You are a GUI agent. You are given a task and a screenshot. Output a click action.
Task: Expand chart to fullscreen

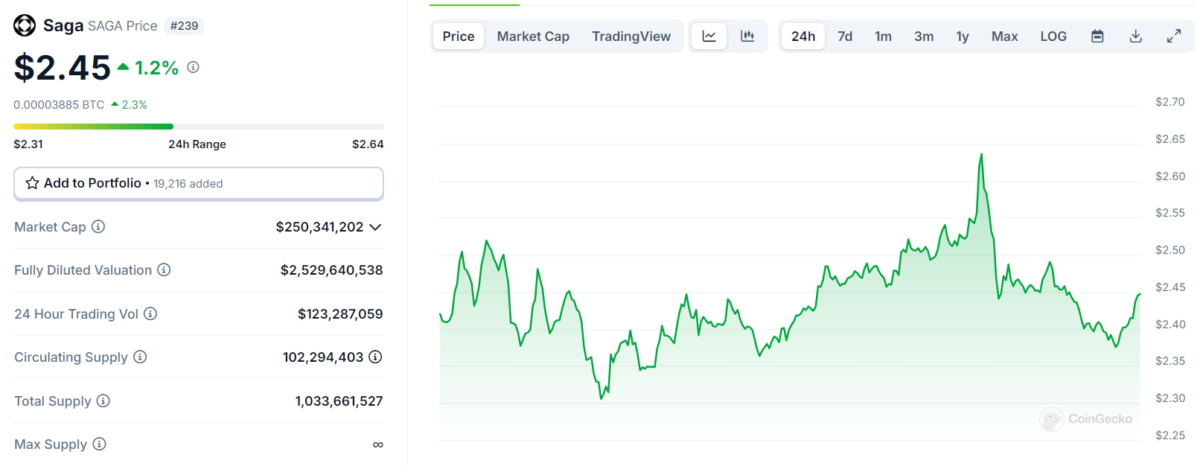coord(1174,36)
